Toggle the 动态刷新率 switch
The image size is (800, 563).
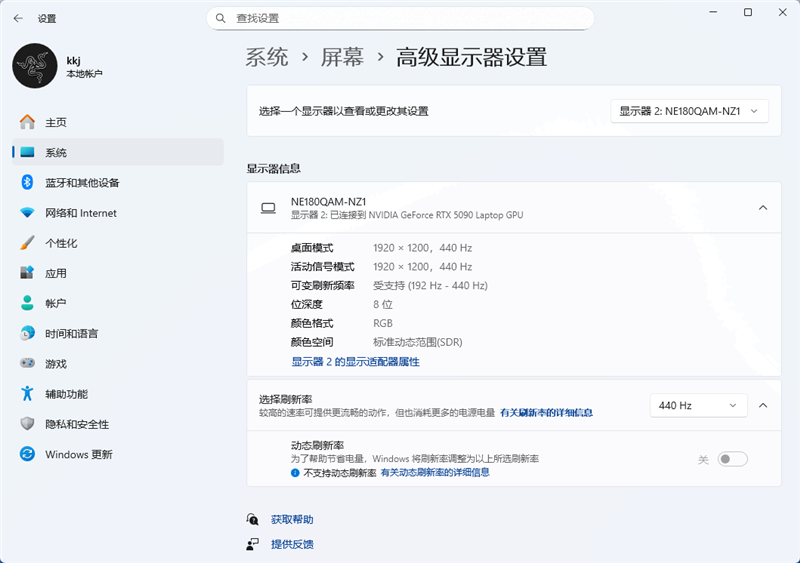(x=732, y=459)
